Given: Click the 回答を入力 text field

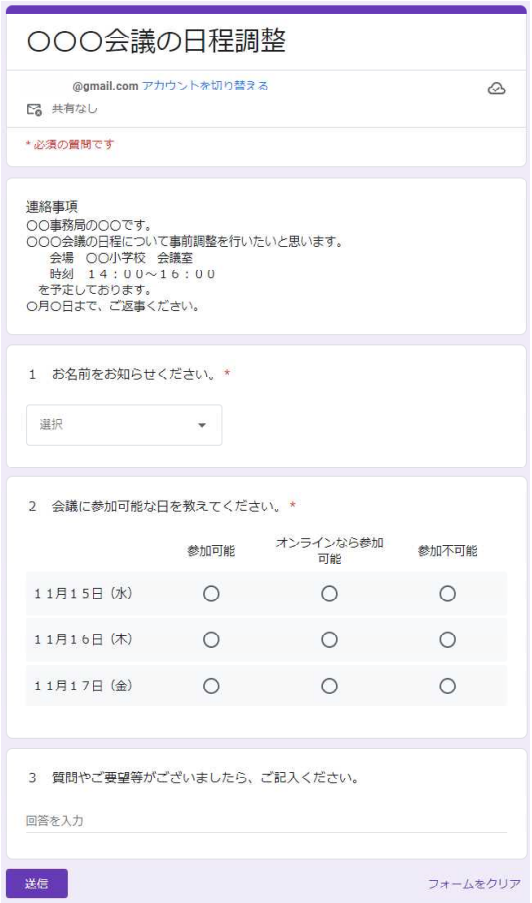Looking at the screenshot, I should tap(266, 821).
